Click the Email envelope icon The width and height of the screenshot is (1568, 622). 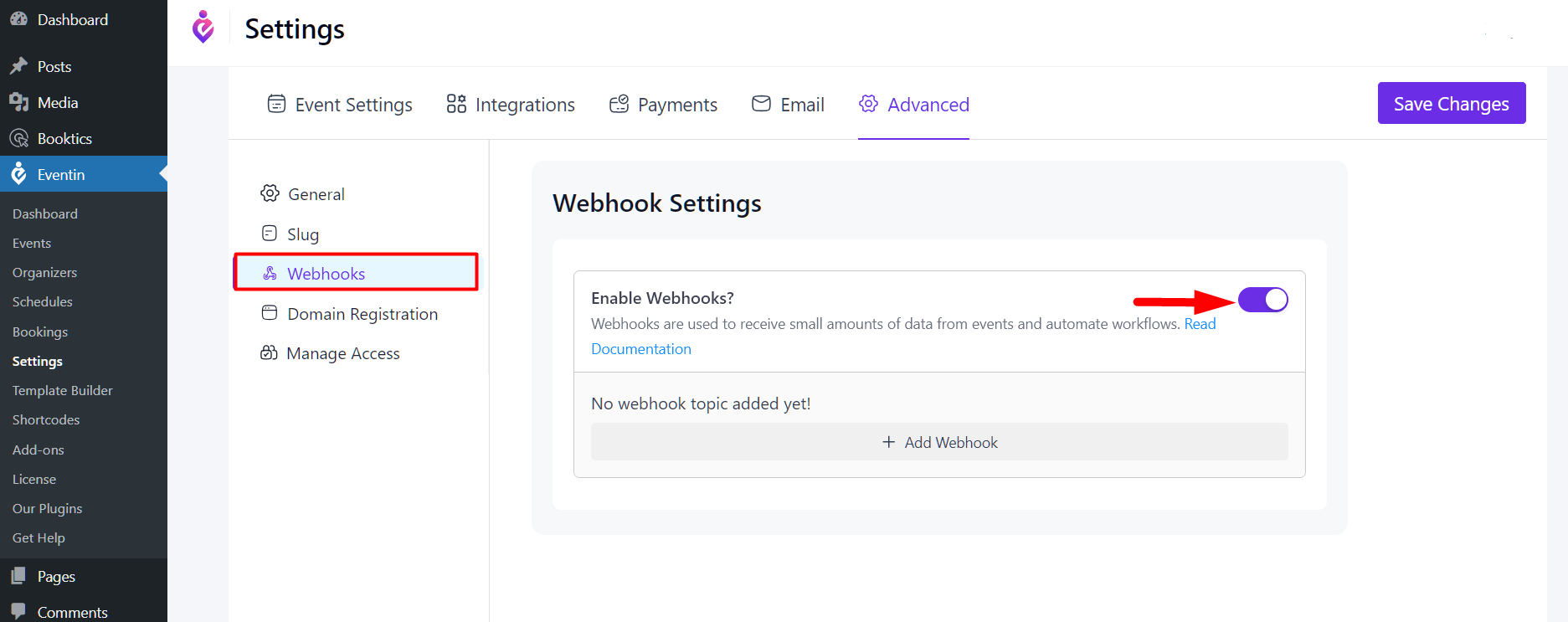[761, 104]
